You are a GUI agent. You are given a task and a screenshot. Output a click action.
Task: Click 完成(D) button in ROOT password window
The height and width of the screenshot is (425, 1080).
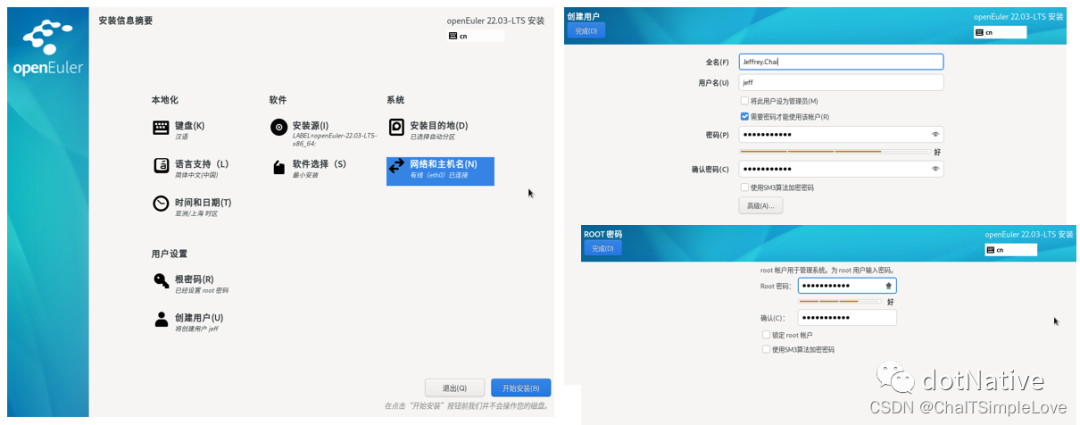click(603, 248)
